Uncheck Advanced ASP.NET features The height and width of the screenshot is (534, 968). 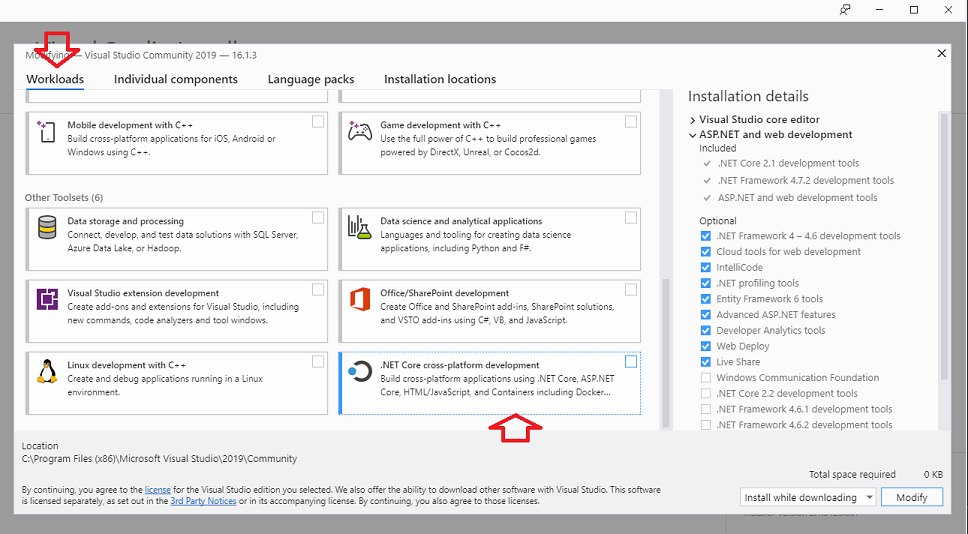(706, 315)
